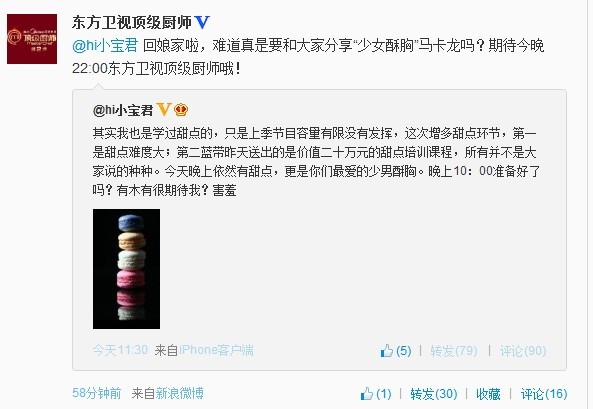Click the 东方卫视顶级厨师 profile avatar

[32, 39]
